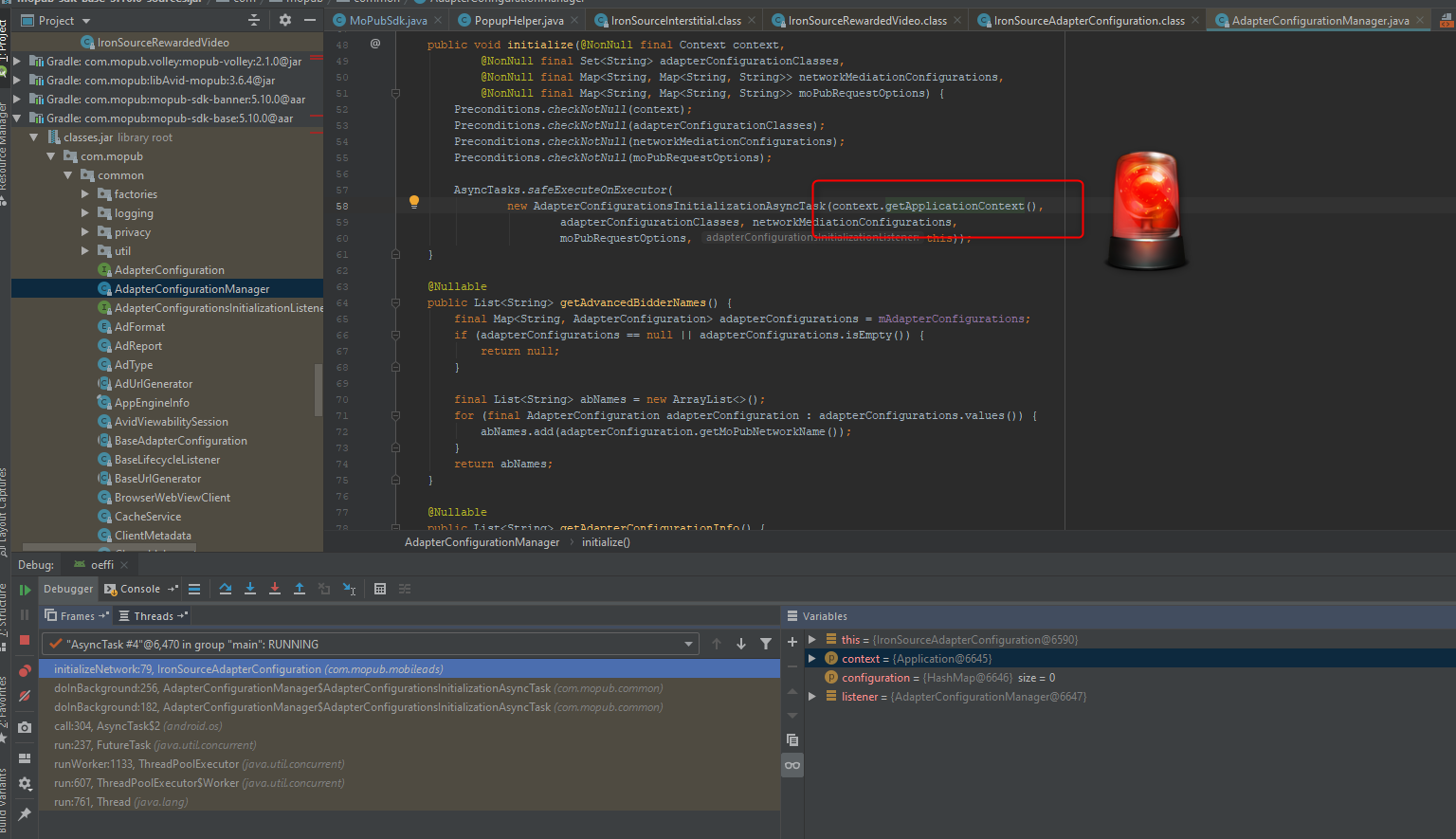
Task: Collapse all in the Project panel
Action: click(253, 20)
